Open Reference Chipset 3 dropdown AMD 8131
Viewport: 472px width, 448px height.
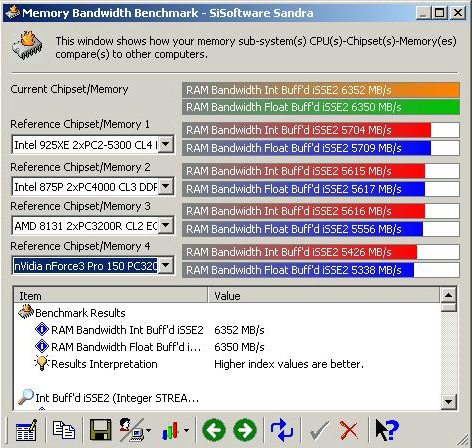click(x=166, y=226)
